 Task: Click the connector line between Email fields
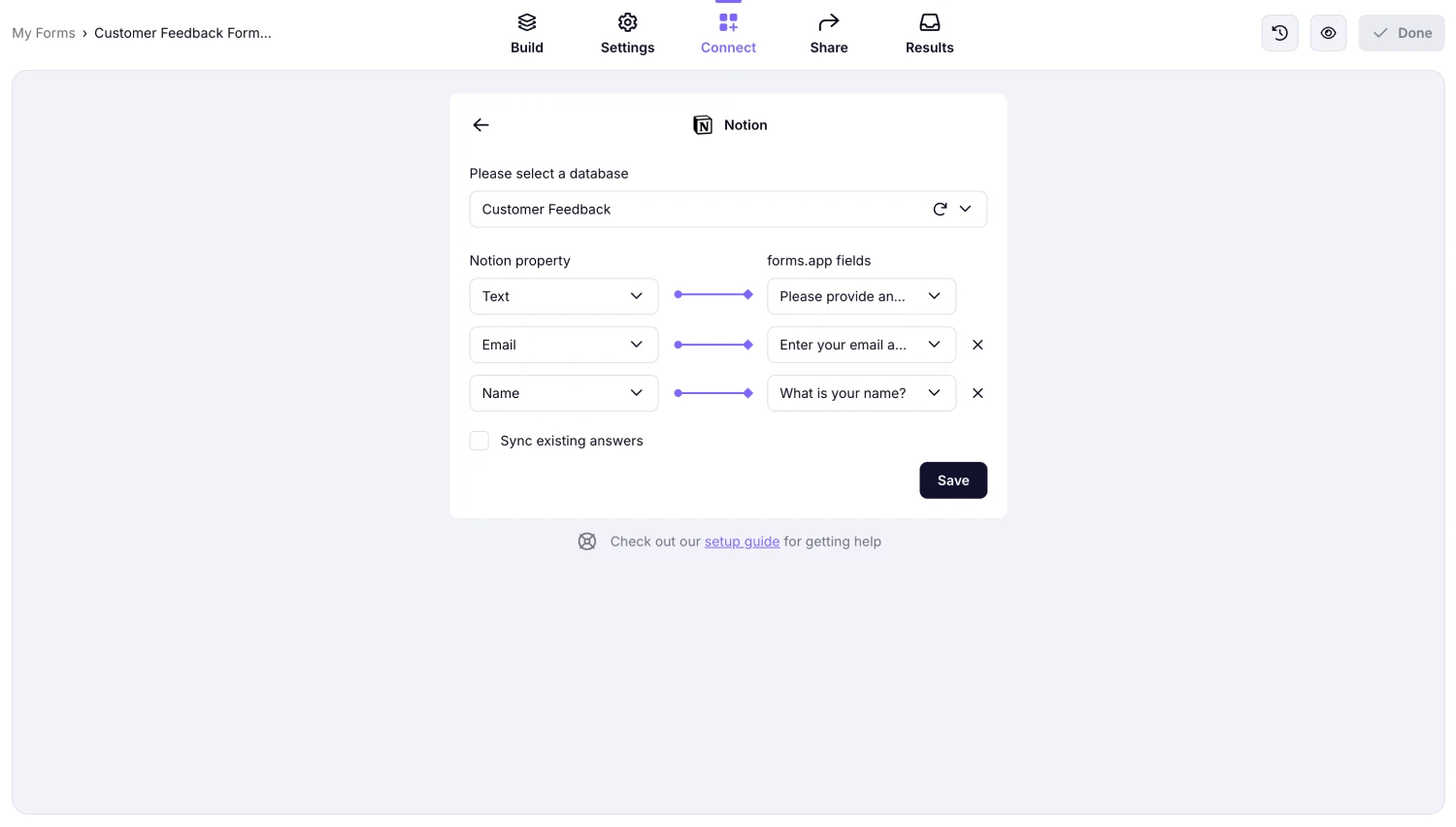point(712,344)
